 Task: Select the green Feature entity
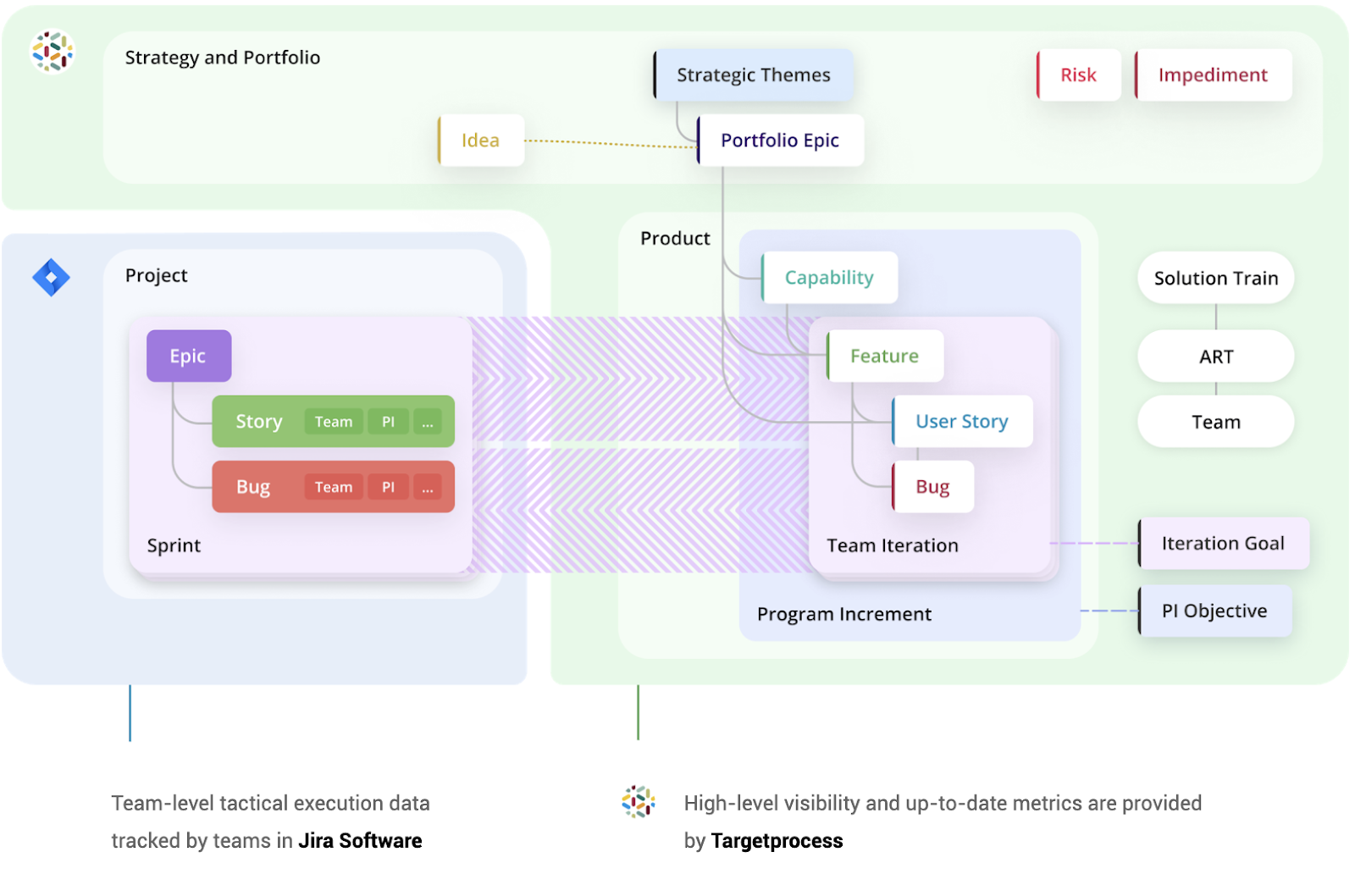(x=884, y=357)
